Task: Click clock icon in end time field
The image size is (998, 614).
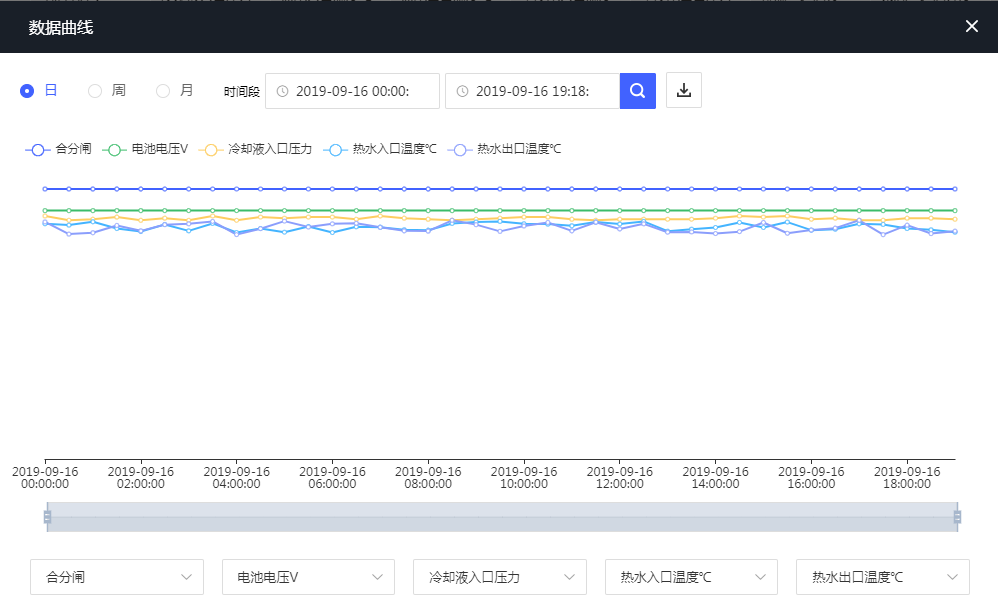Action: click(x=462, y=91)
